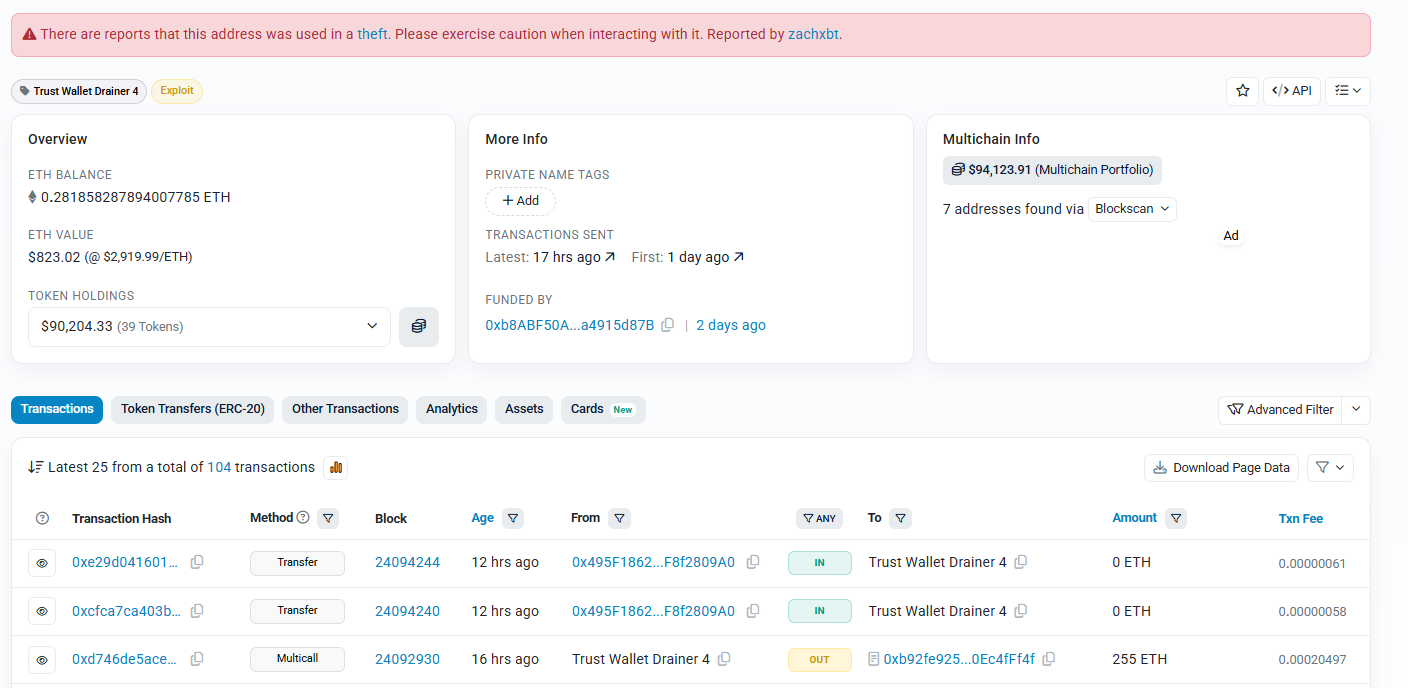Open block 24094244
1408x688 pixels.
point(407,563)
